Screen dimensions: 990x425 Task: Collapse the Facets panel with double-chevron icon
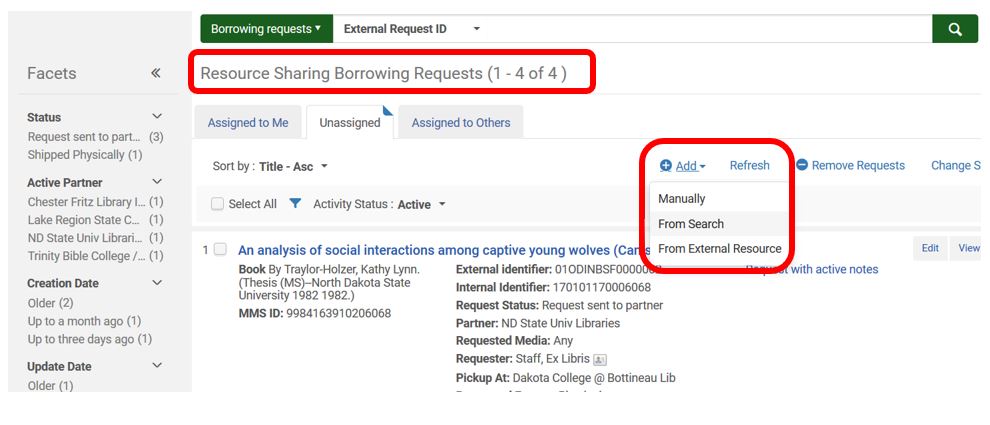pyautogui.click(x=156, y=73)
